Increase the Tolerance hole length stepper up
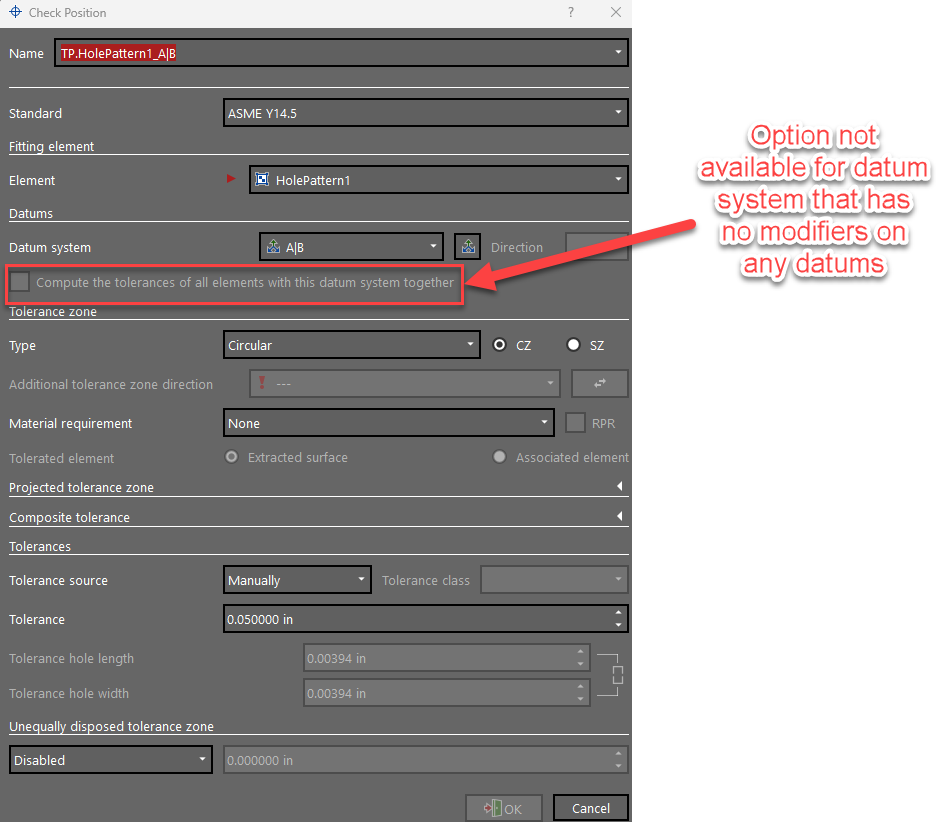This screenshot has width=936, height=822. tap(580, 652)
